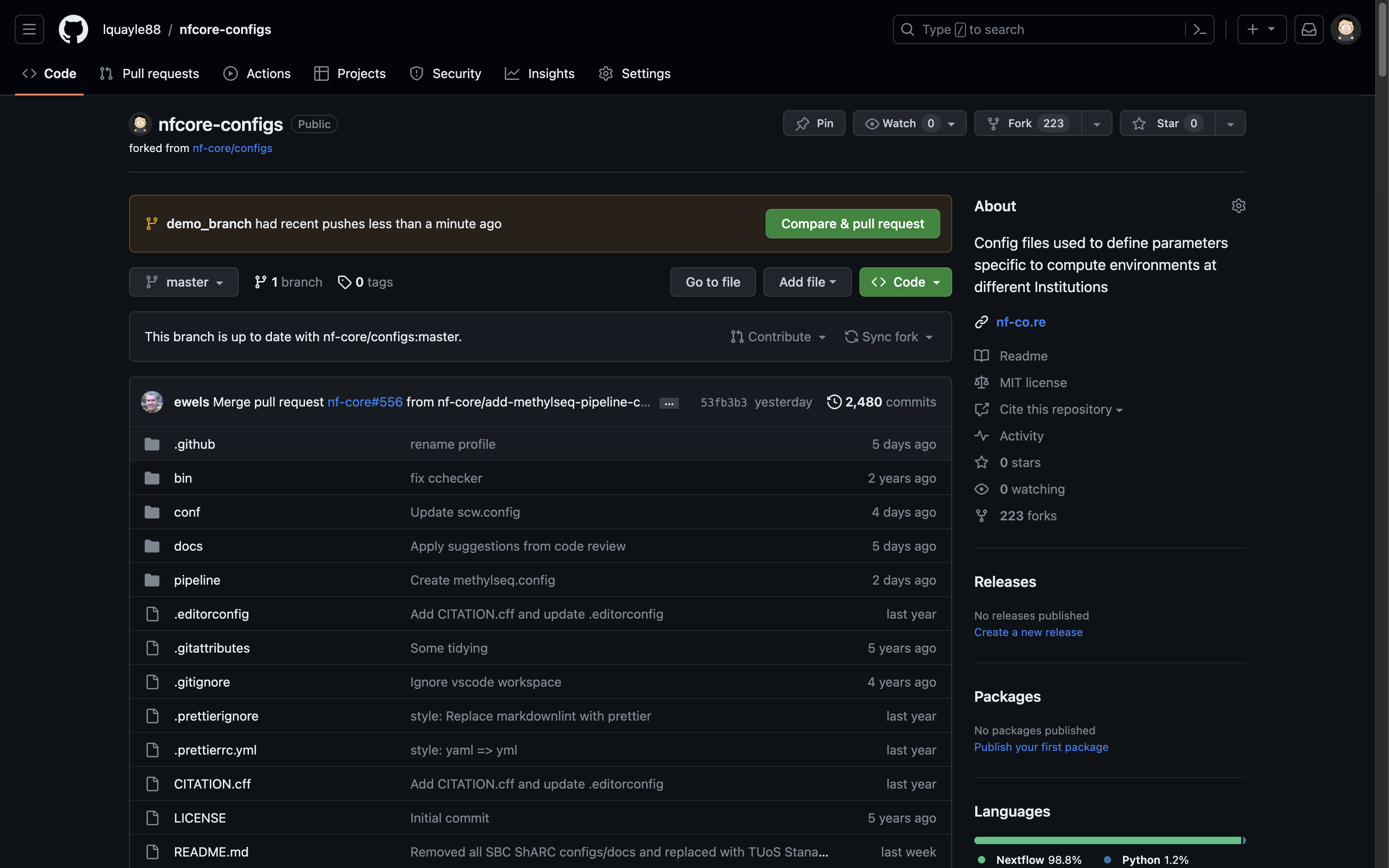Pin the repository with Pin button
Screen dimensions: 1389x868
[814, 124]
